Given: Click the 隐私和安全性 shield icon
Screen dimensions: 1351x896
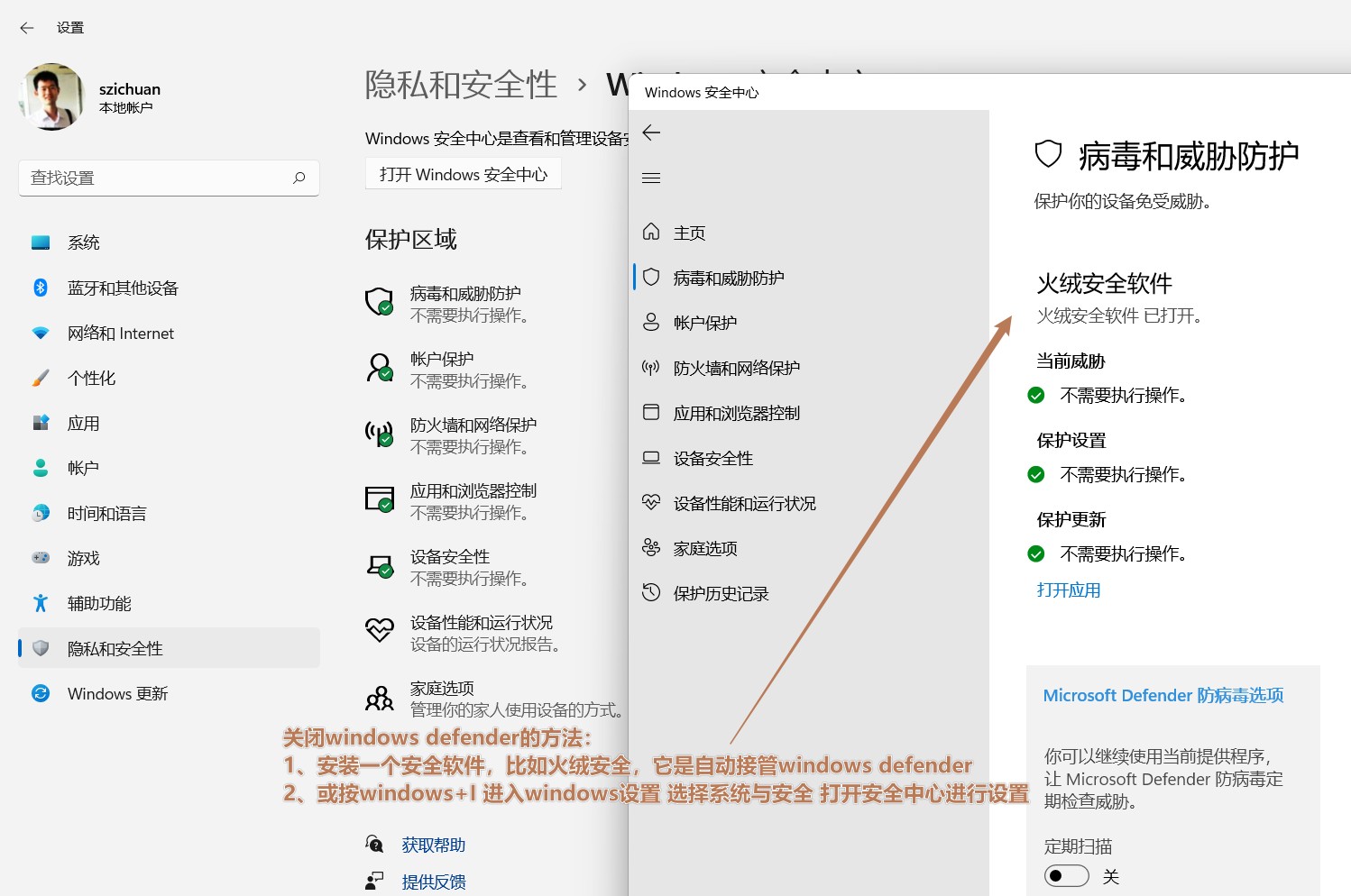Looking at the screenshot, I should click(x=41, y=648).
